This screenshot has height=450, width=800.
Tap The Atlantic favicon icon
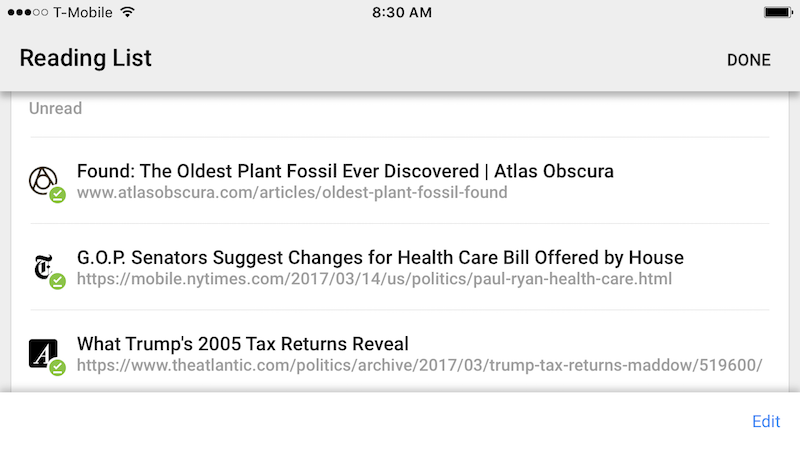[x=43, y=353]
